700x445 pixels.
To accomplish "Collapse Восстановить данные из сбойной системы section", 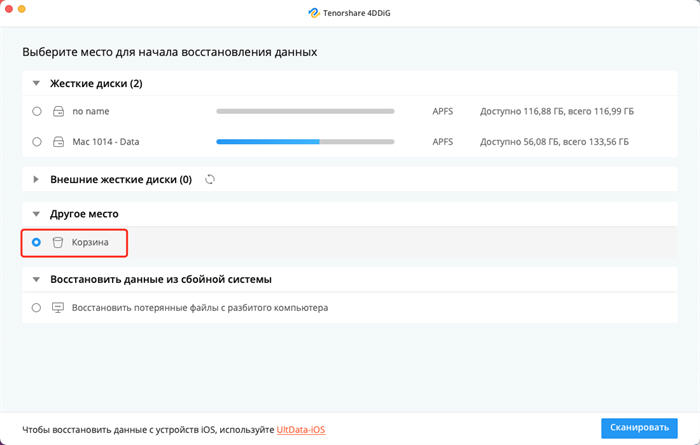I will [36, 279].
